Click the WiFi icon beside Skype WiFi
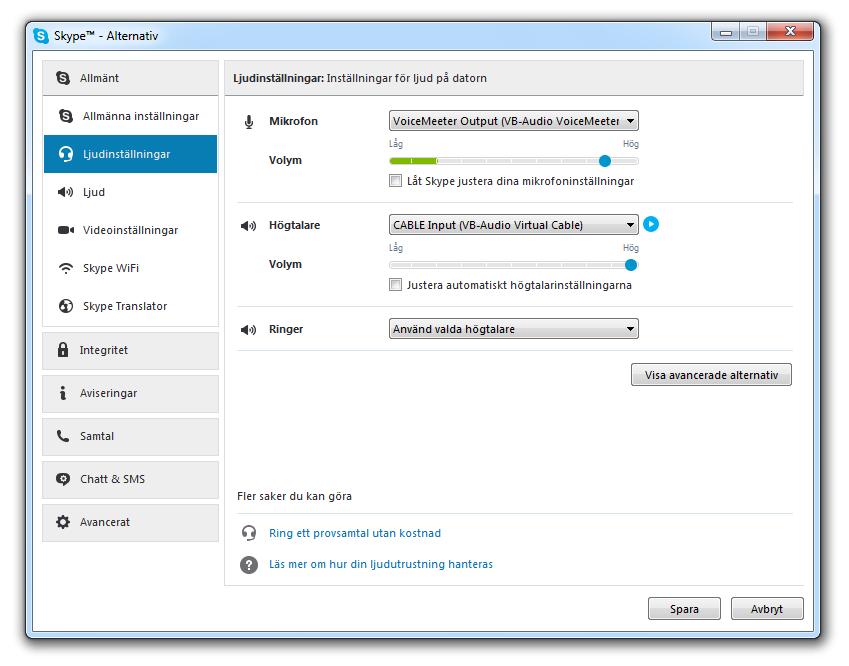This screenshot has height=666, width=849. click(66, 268)
